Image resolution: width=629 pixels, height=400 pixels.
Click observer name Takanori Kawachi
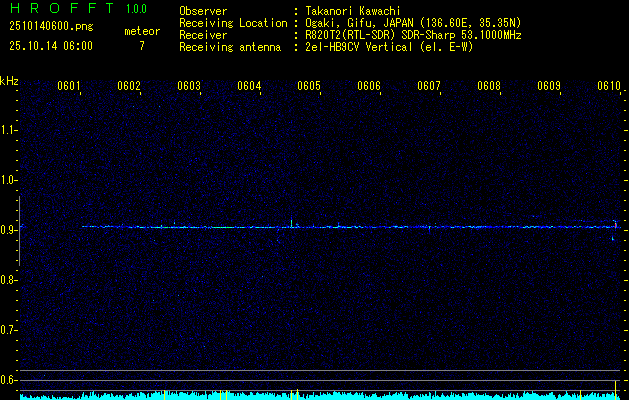[353, 11]
